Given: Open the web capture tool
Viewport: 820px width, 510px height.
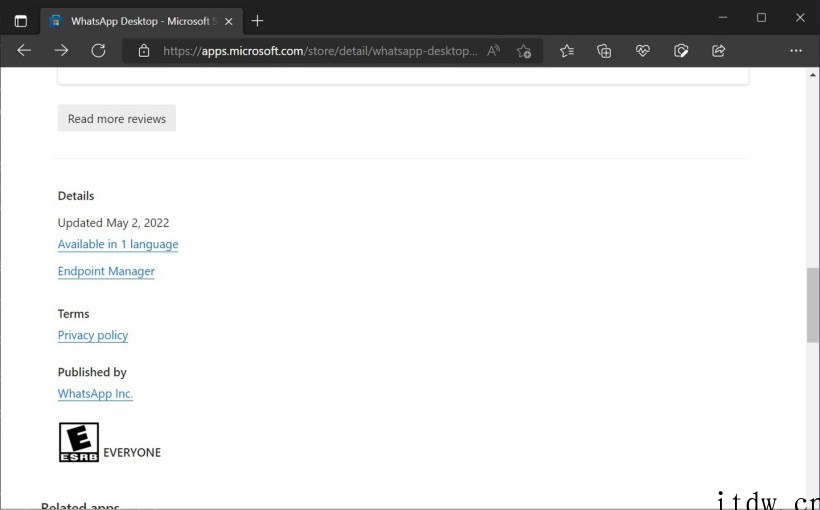Looking at the screenshot, I should (x=681, y=51).
